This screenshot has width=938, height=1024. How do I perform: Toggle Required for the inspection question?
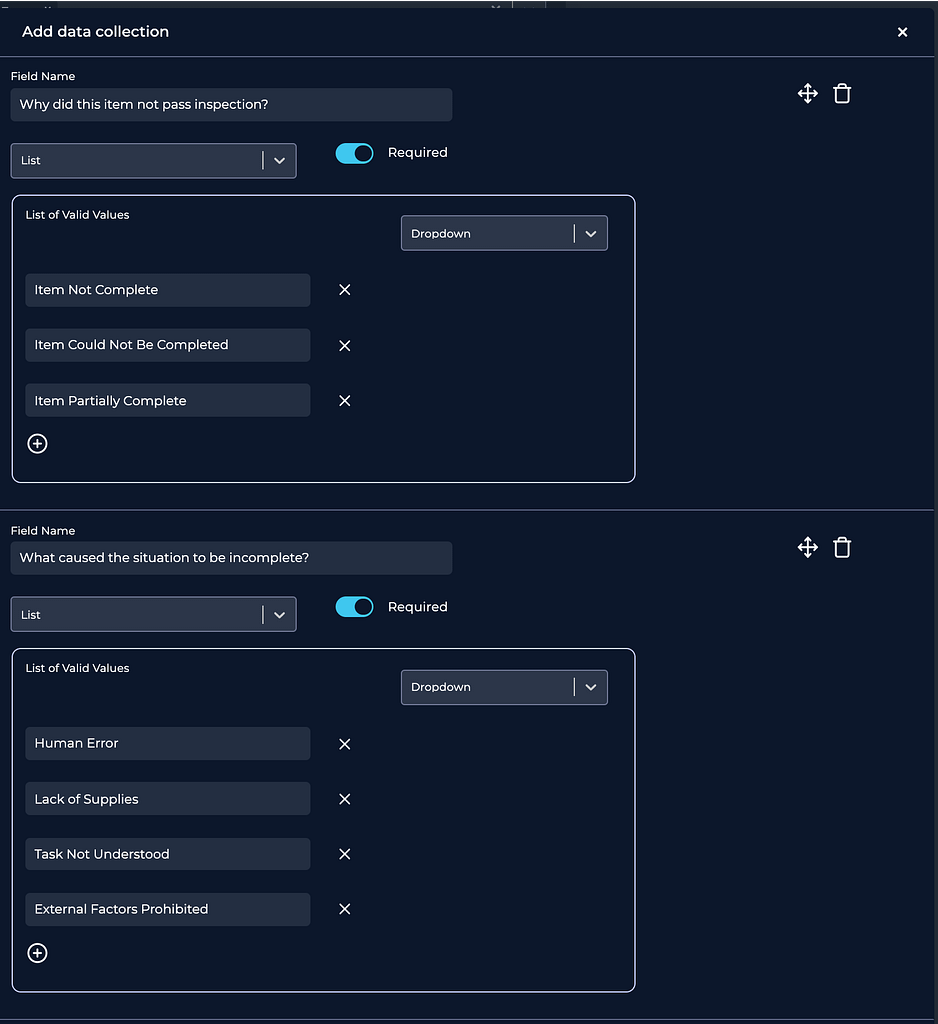[354, 153]
